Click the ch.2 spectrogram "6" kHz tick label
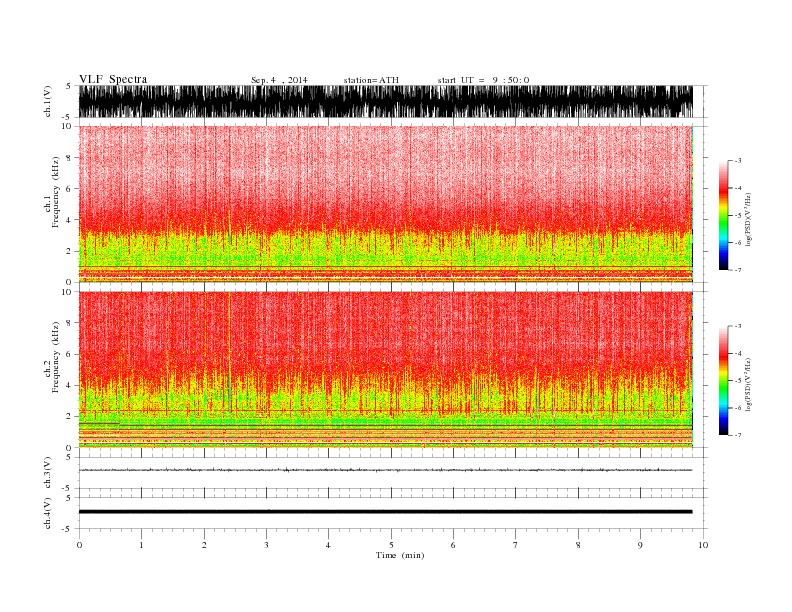792x612 pixels. pos(69,354)
